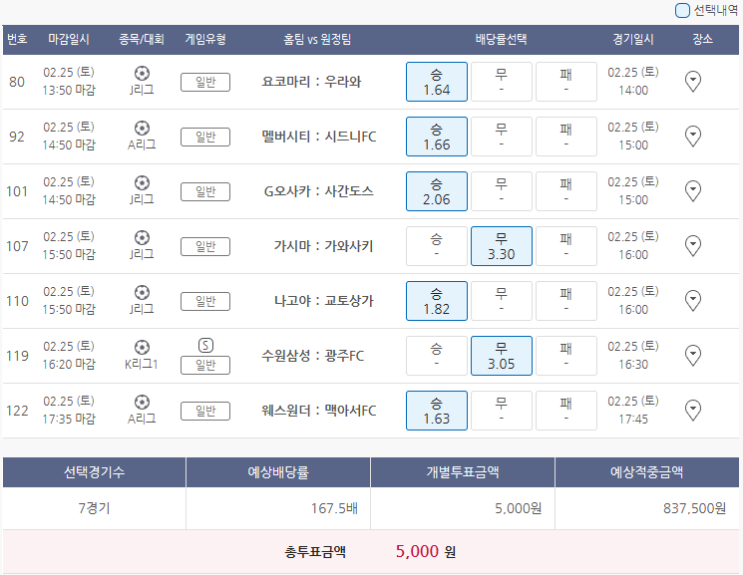Click the 게임유형 column header
The image size is (743, 575).
click(x=205, y=39)
